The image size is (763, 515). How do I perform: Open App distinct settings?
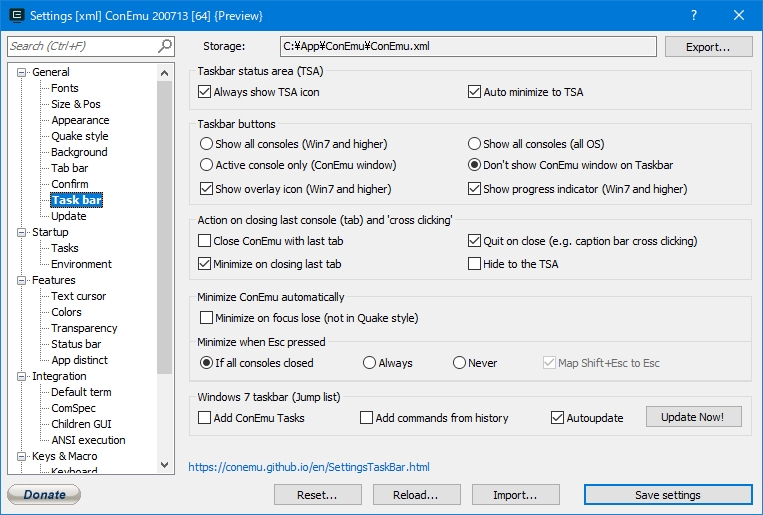(x=79, y=360)
